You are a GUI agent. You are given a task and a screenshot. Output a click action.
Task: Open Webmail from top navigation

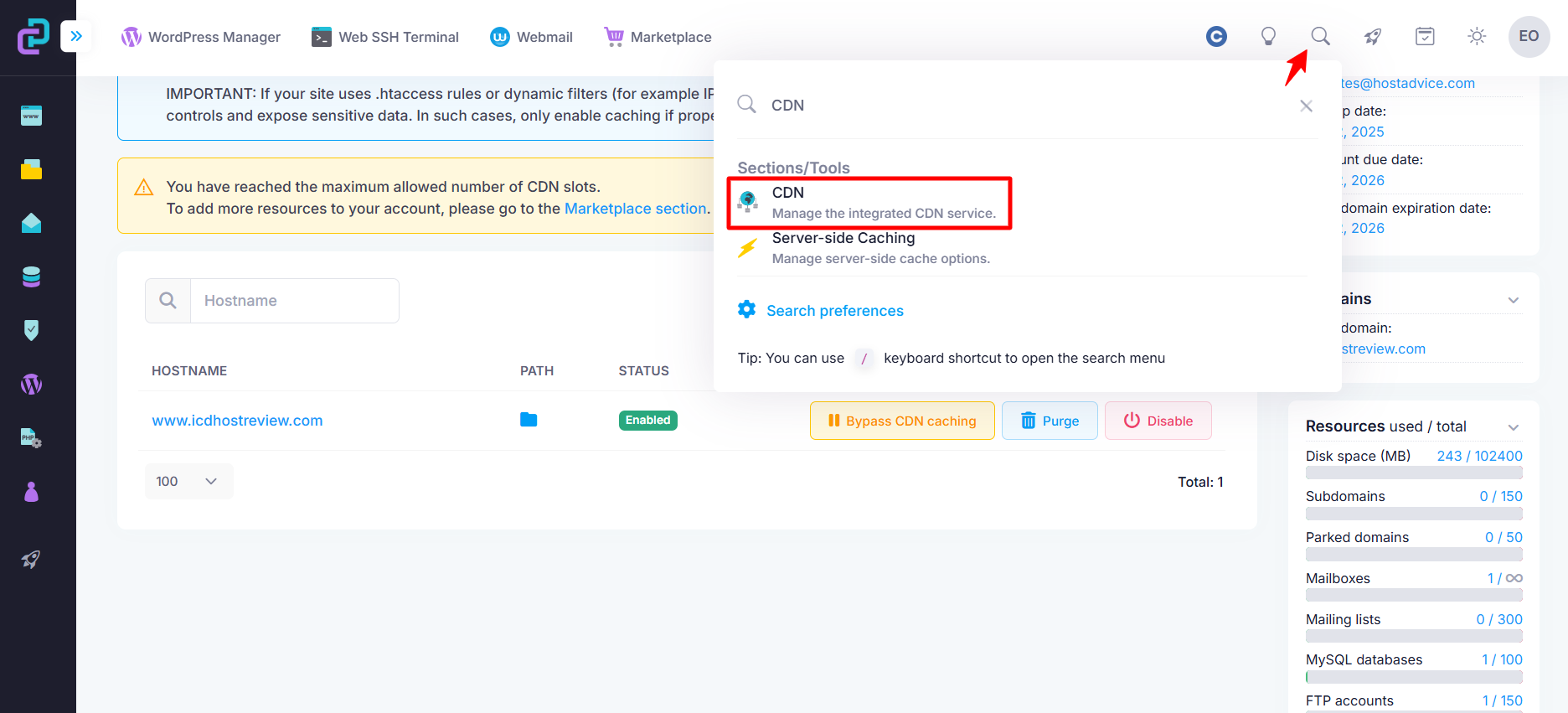(x=532, y=37)
